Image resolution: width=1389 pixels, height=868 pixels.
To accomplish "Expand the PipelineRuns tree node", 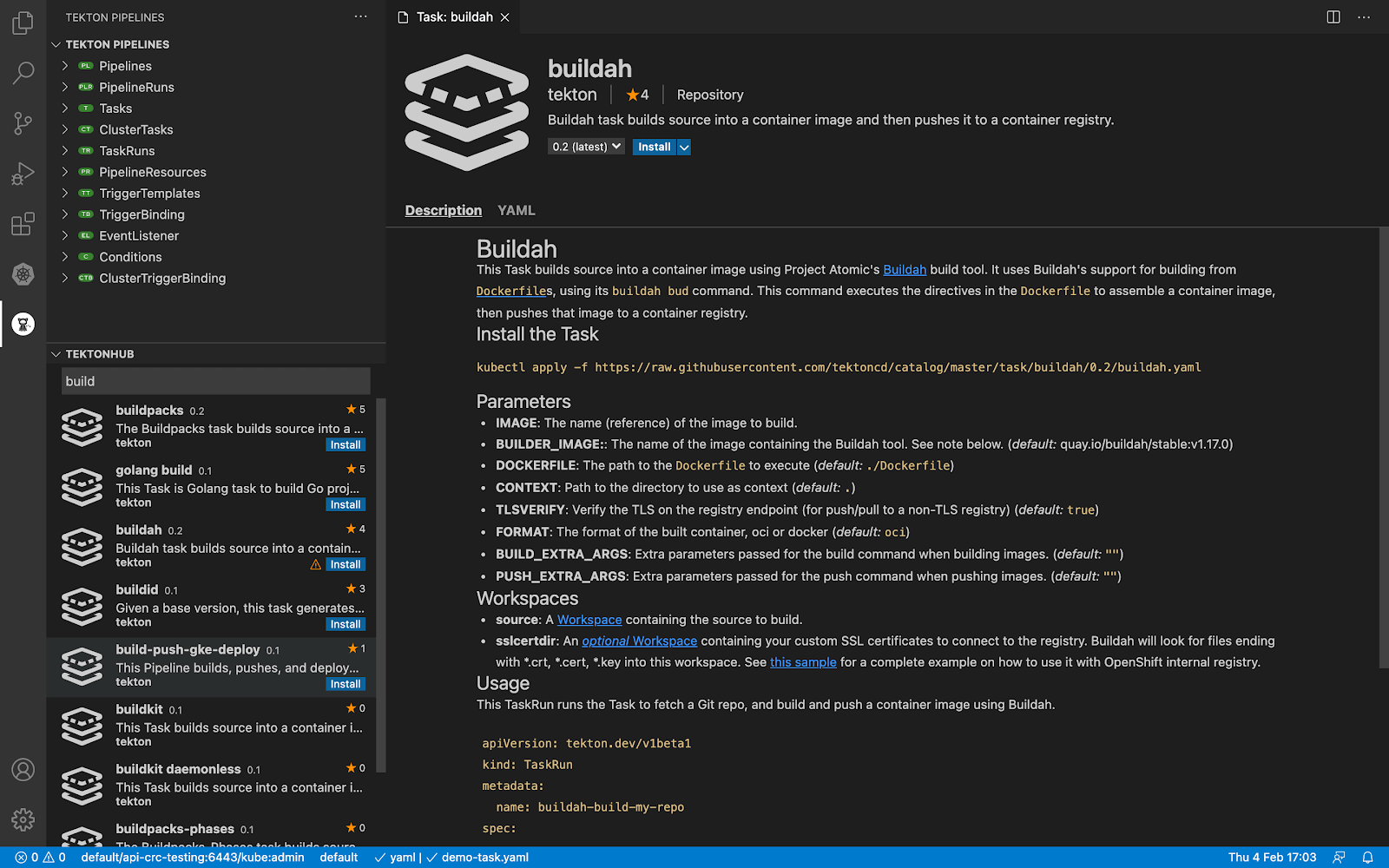I will click(65, 87).
